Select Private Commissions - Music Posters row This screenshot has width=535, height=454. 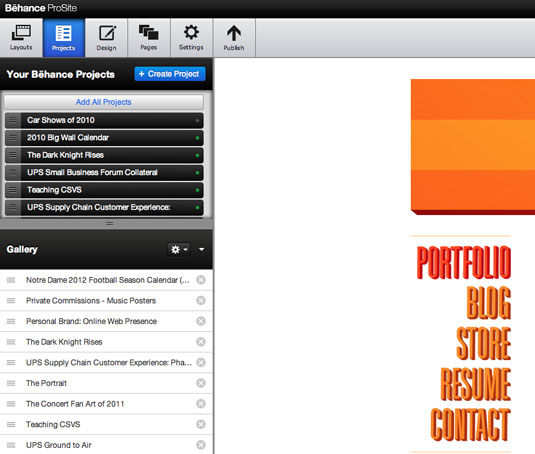[x=106, y=301]
